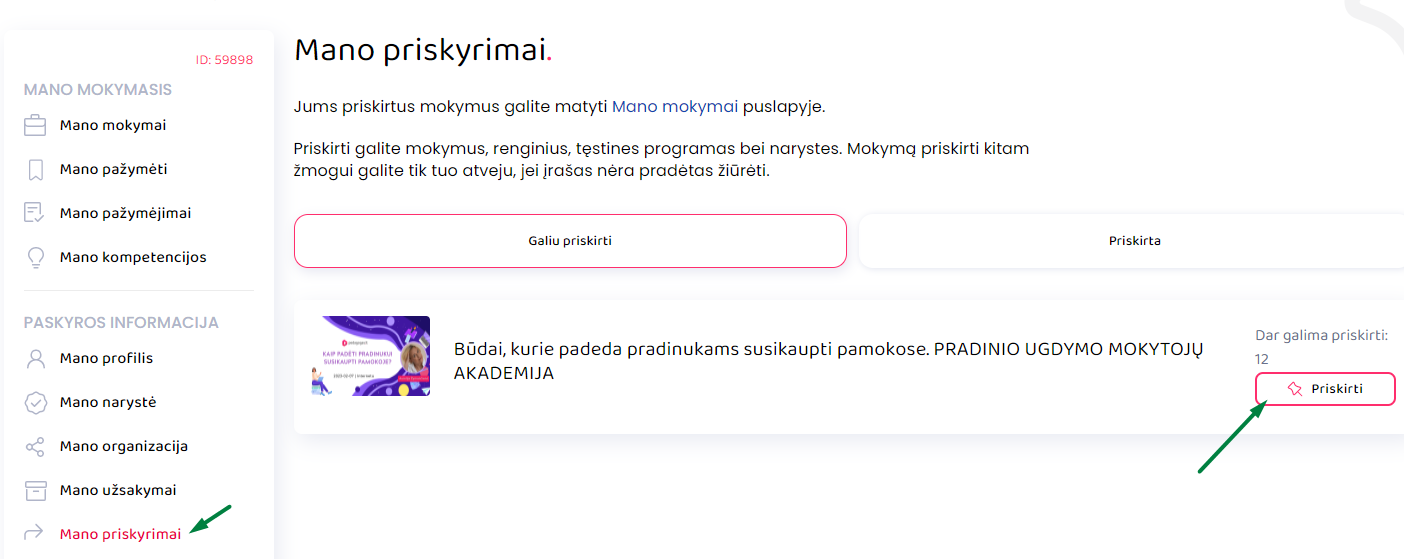1404x559 pixels.
Task: Switch to the Priskirta tab
Action: click(1134, 241)
